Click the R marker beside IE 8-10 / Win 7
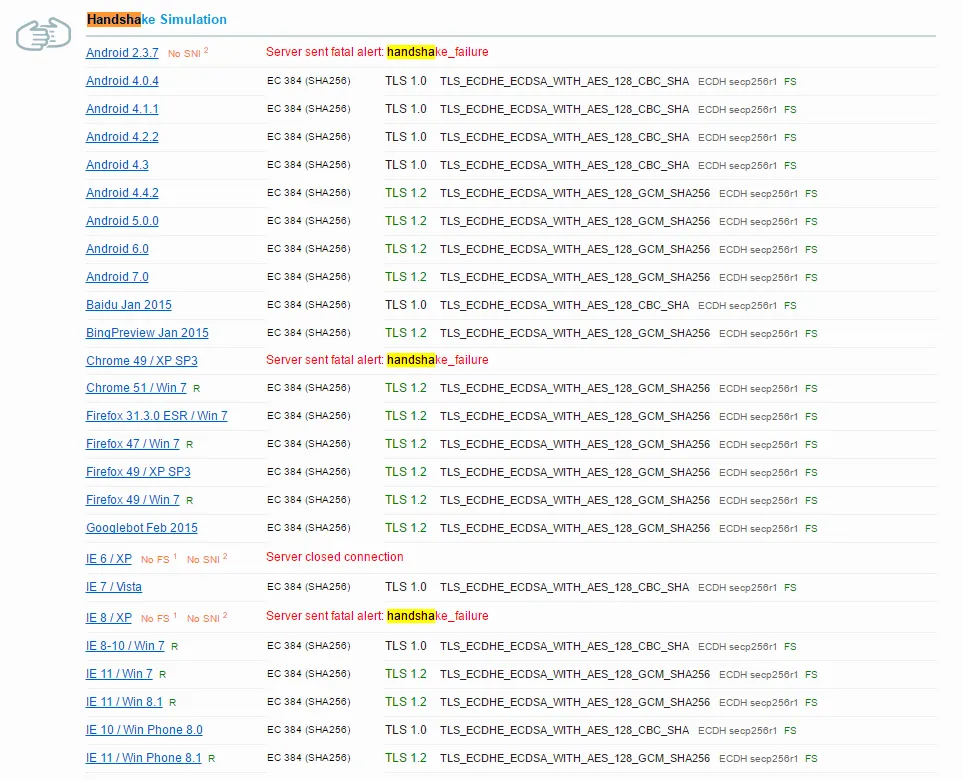Viewport: 963px width, 781px height. [174, 647]
